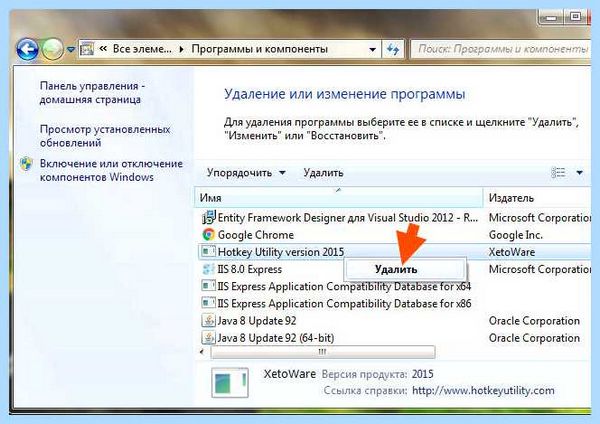Screen dimensions: 600x424
Task: Click the window minimize button
Action: point(551,17)
